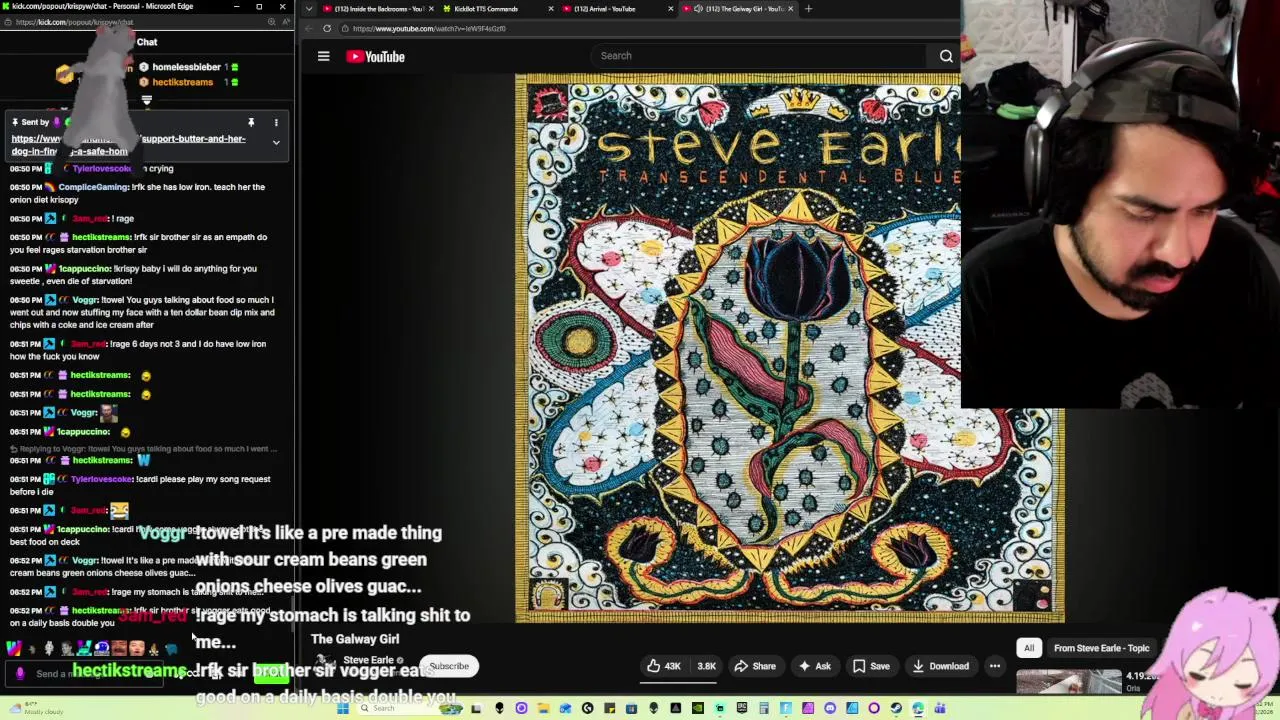Open username CompliceGaming in chat

coord(93,187)
